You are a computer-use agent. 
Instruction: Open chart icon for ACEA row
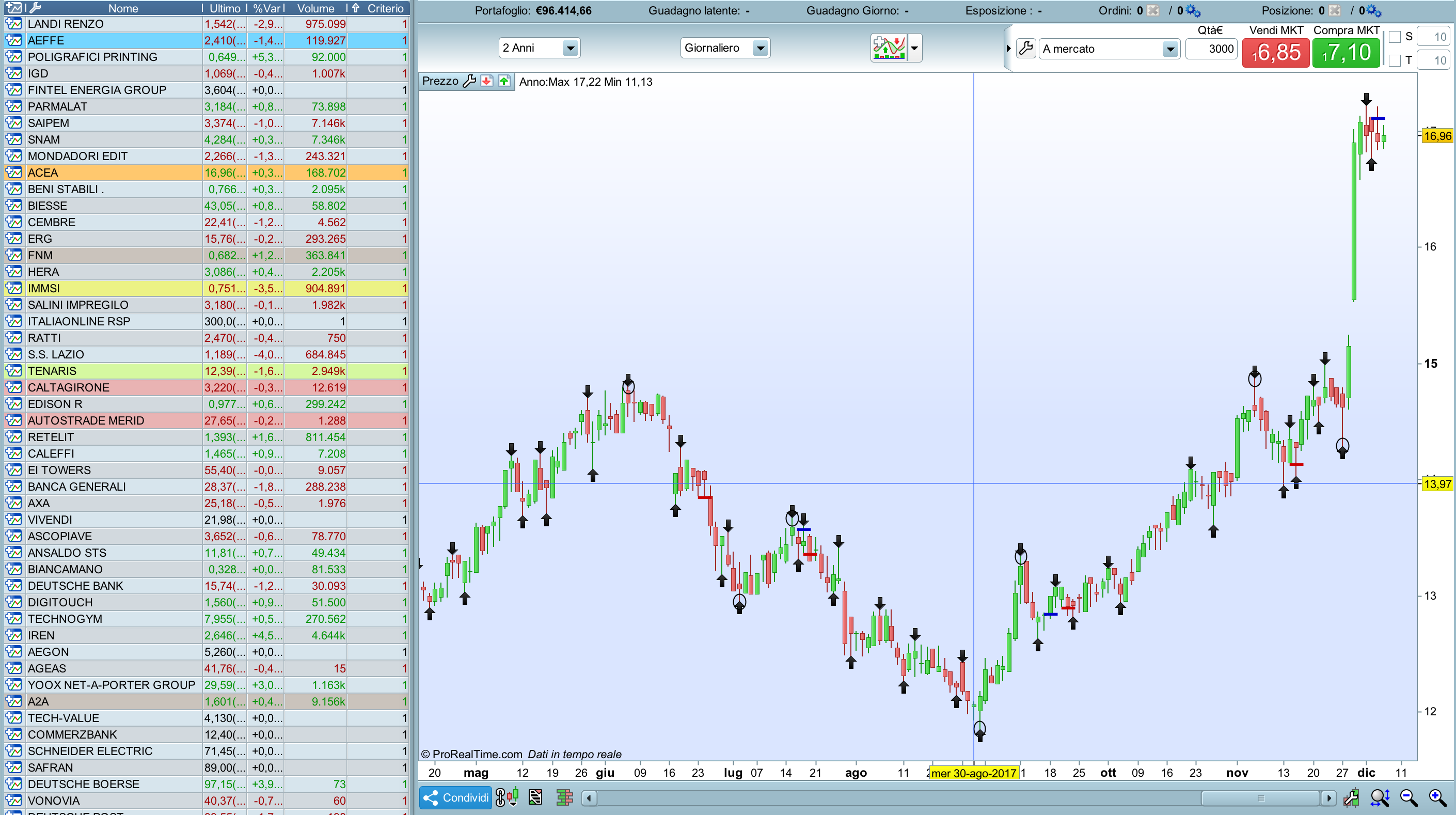click(13, 173)
